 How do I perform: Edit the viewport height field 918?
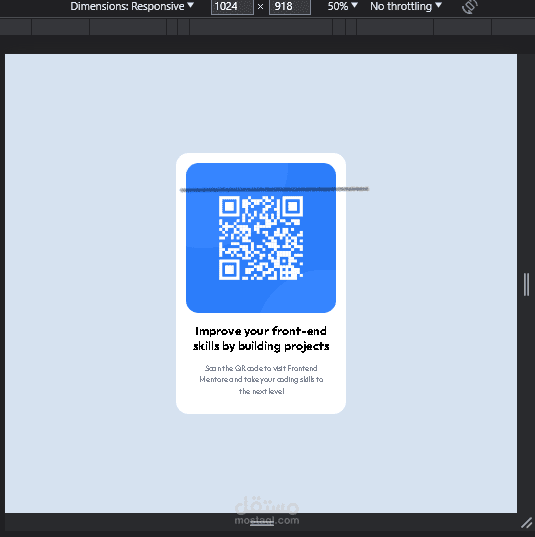[x=290, y=7]
